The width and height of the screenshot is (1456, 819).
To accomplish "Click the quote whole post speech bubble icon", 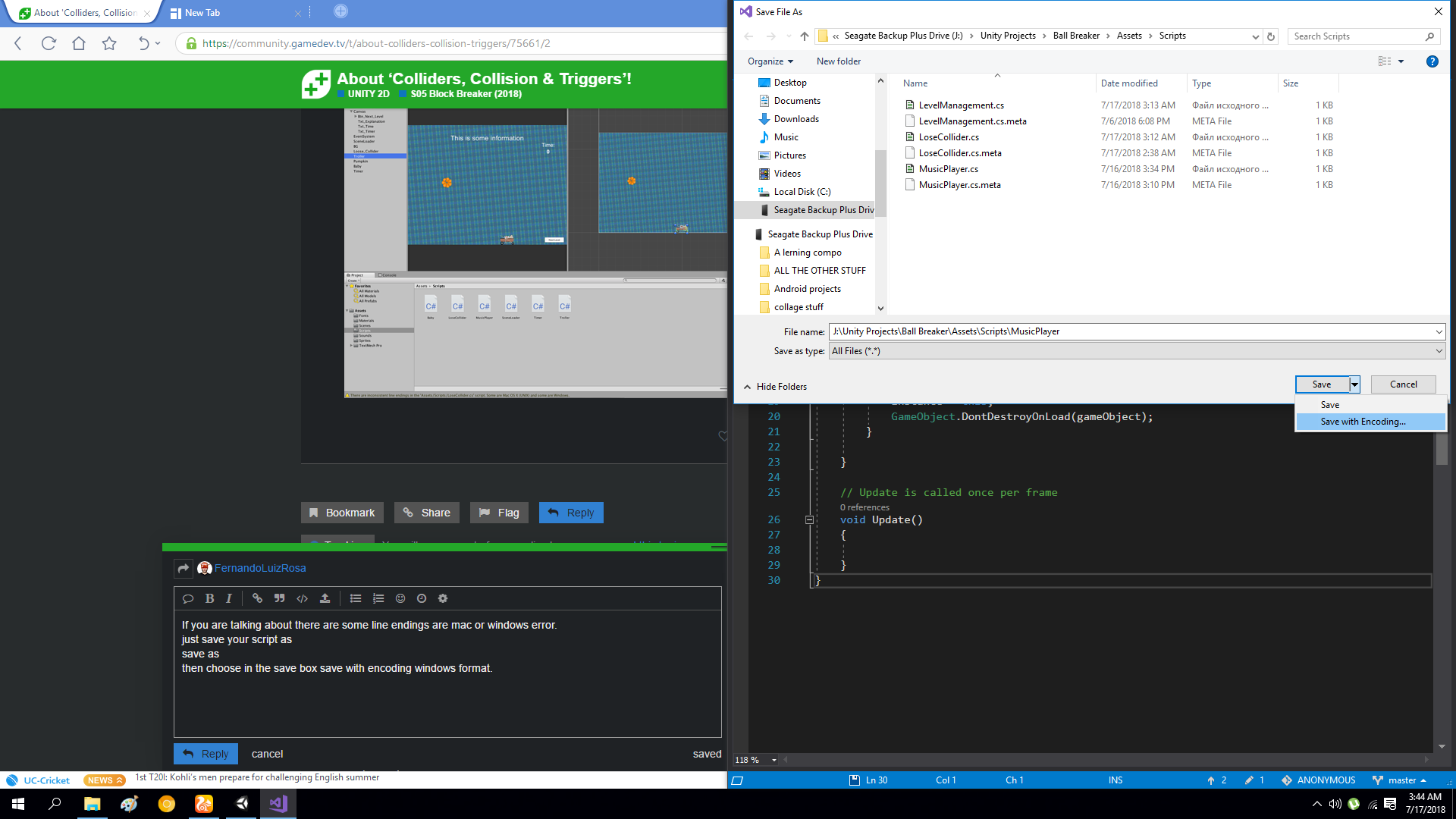I will pyautogui.click(x=188, y=598).
